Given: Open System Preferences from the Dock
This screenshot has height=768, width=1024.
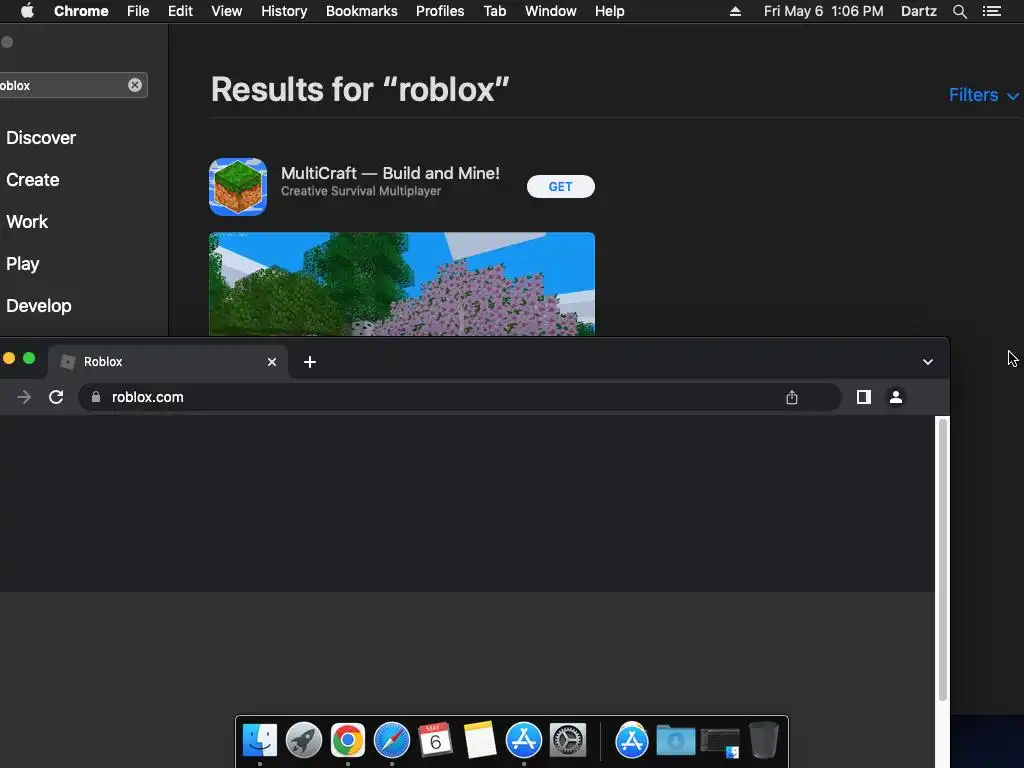Looking at the screenshot, I should tap(568, 740).
